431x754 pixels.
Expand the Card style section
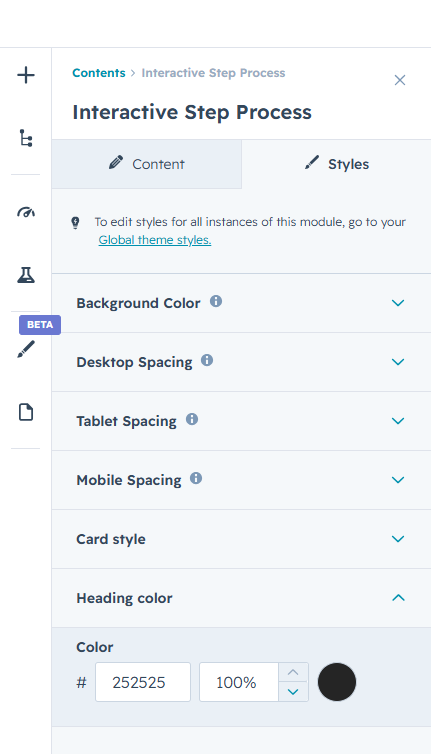pos(241,539)
